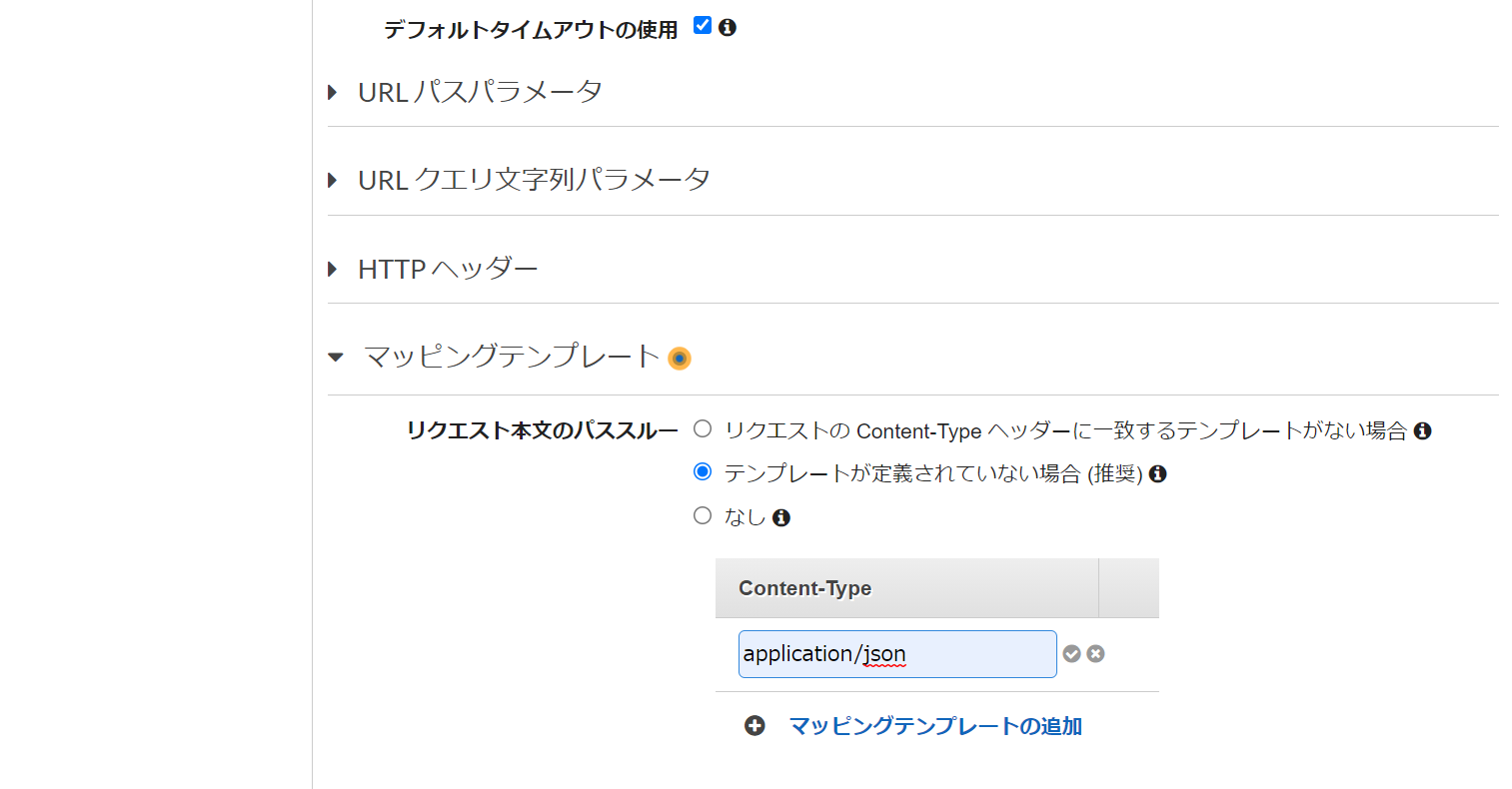The height and width of the screenshot is (789, 1512).
Task: Click the マッピングテンプレートの追加 link
Action: coord(935,726)
